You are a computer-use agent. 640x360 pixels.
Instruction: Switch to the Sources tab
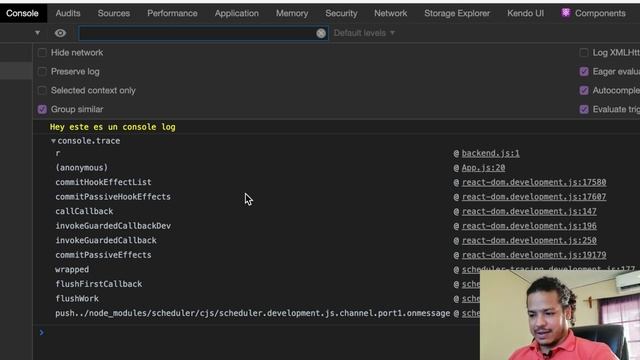[113, 13]
